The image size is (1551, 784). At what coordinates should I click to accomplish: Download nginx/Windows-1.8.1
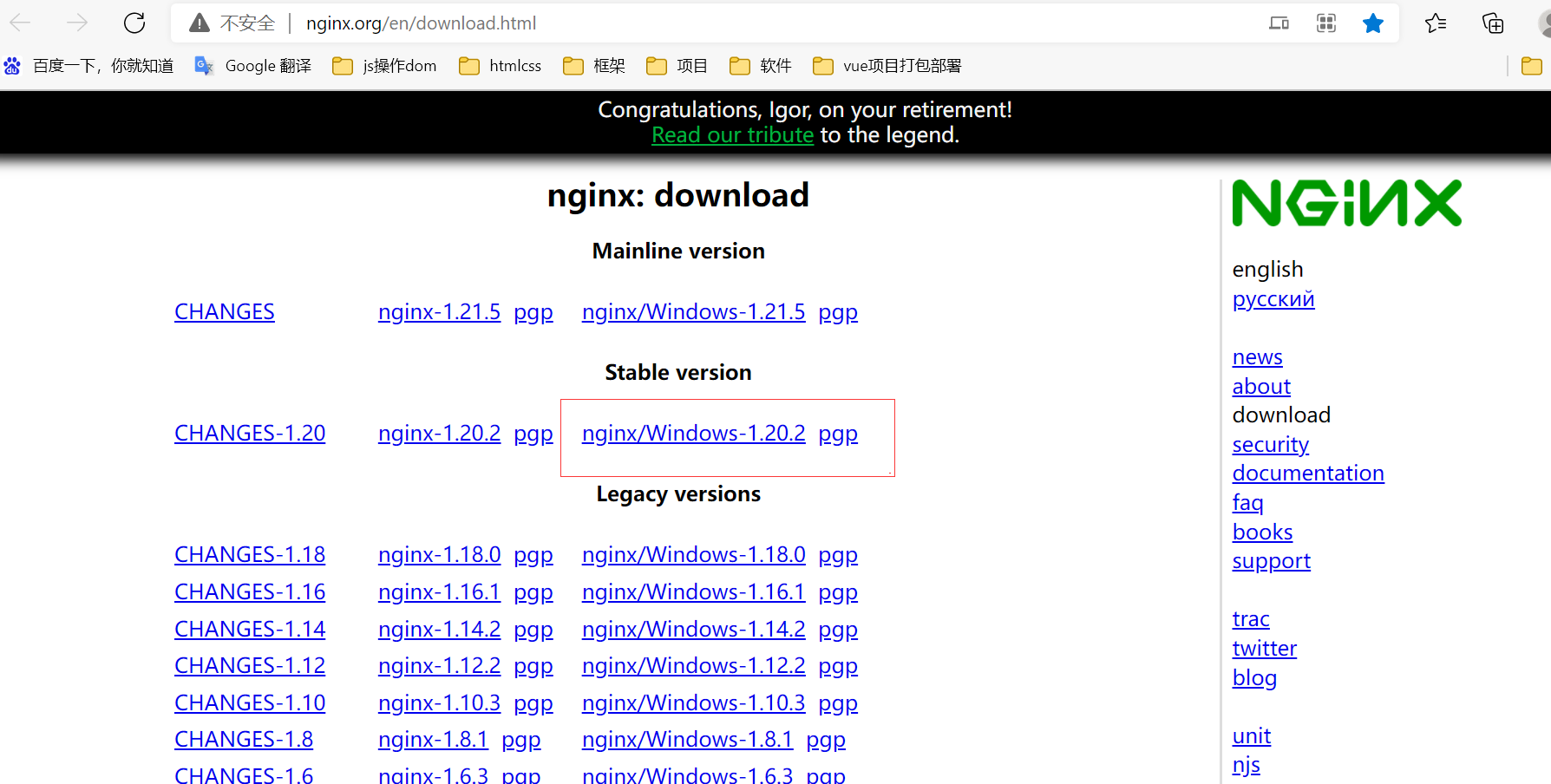pyautogui.click(x=687, y=740)
